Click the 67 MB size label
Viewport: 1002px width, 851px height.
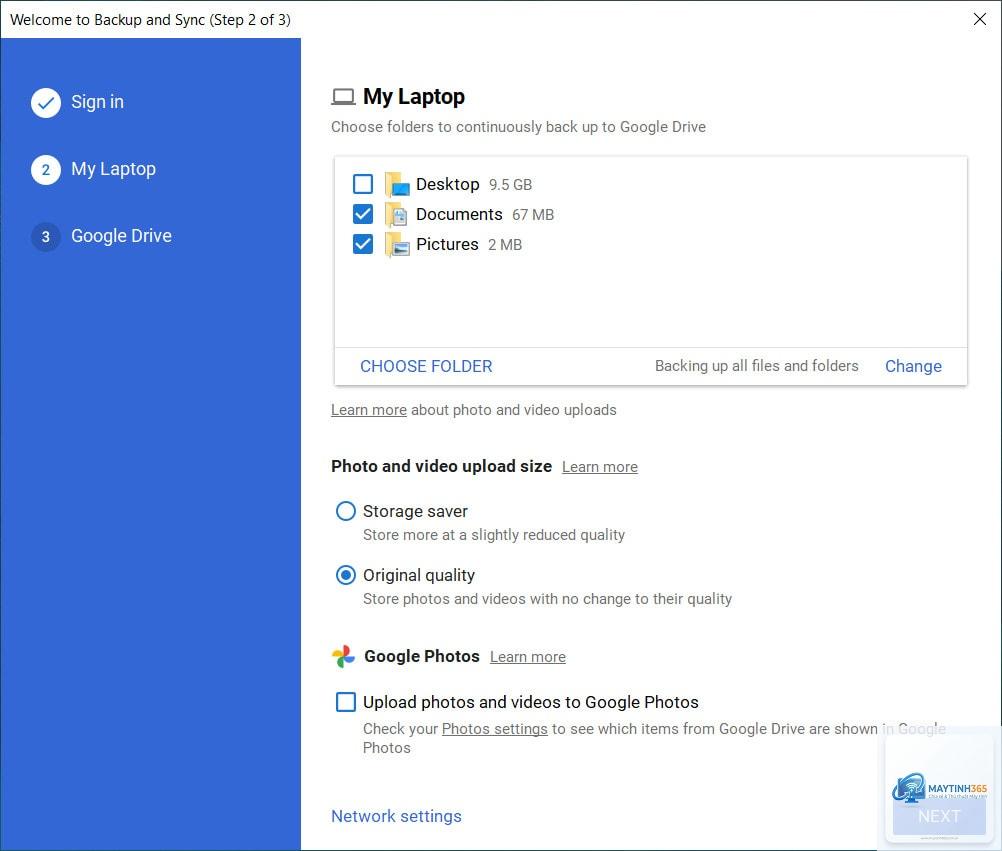click(x=533, y=215)
